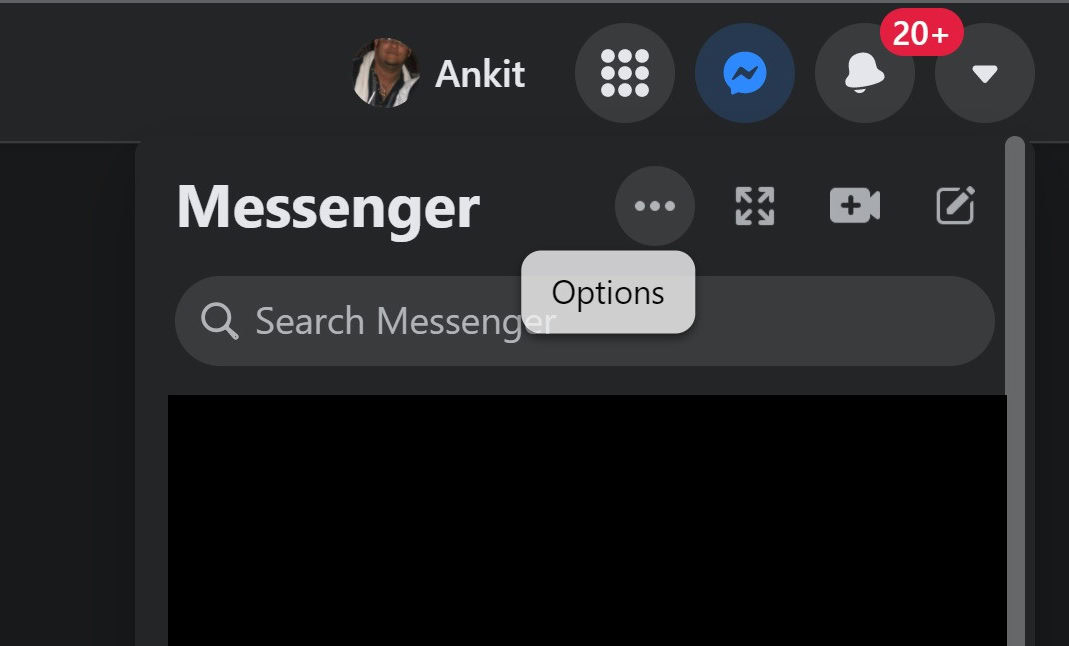The image size is (1069, 646).
Task: Click the blacked-out conversation list area
Action: tap(587, 521)
